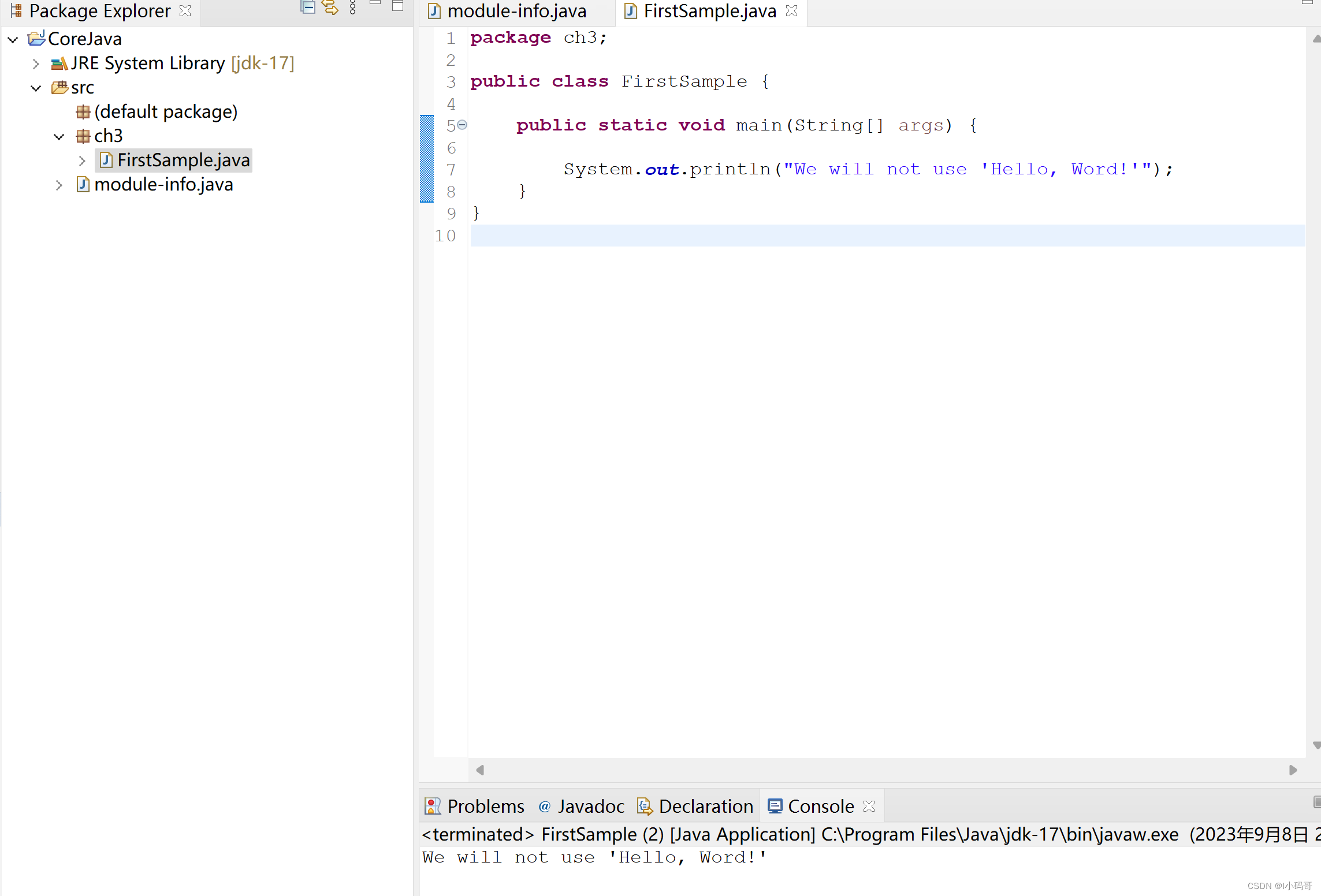Open Package Explorer view menu icon
This screenshot has height=896, width=1321.
tap(353, 8)
